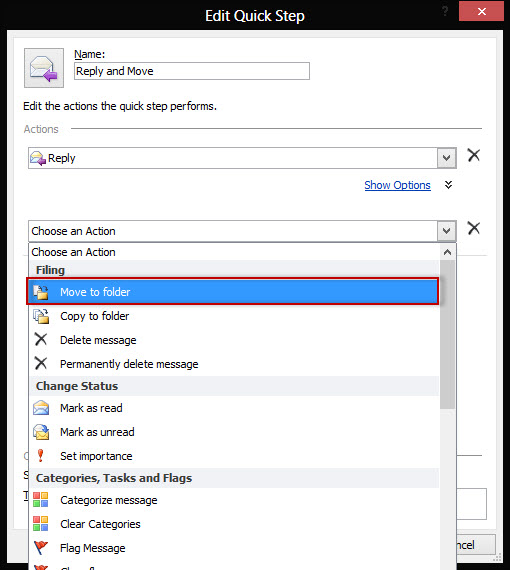Click the dropdown list scroll up arrow
Image resolution: width=510 pixels, height=570 pixels.
[x=447, y=252]
